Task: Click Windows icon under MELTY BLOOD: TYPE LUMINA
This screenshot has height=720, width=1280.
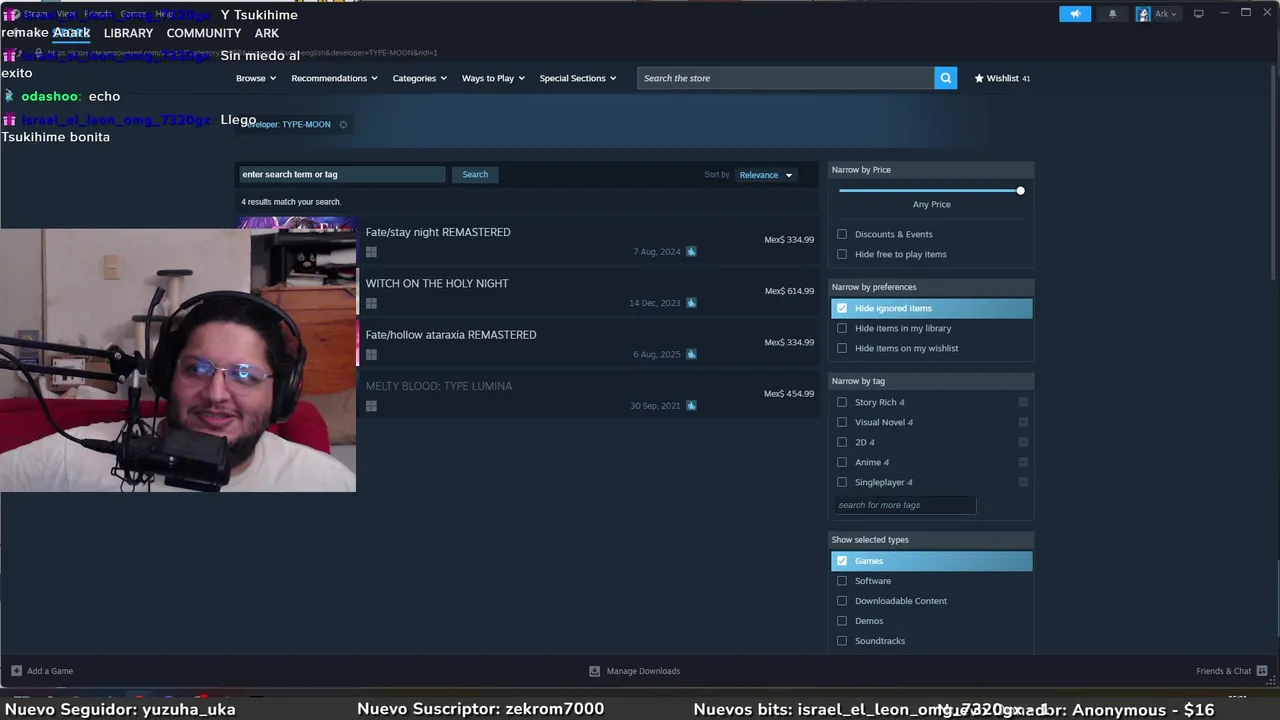Action: 371,406
